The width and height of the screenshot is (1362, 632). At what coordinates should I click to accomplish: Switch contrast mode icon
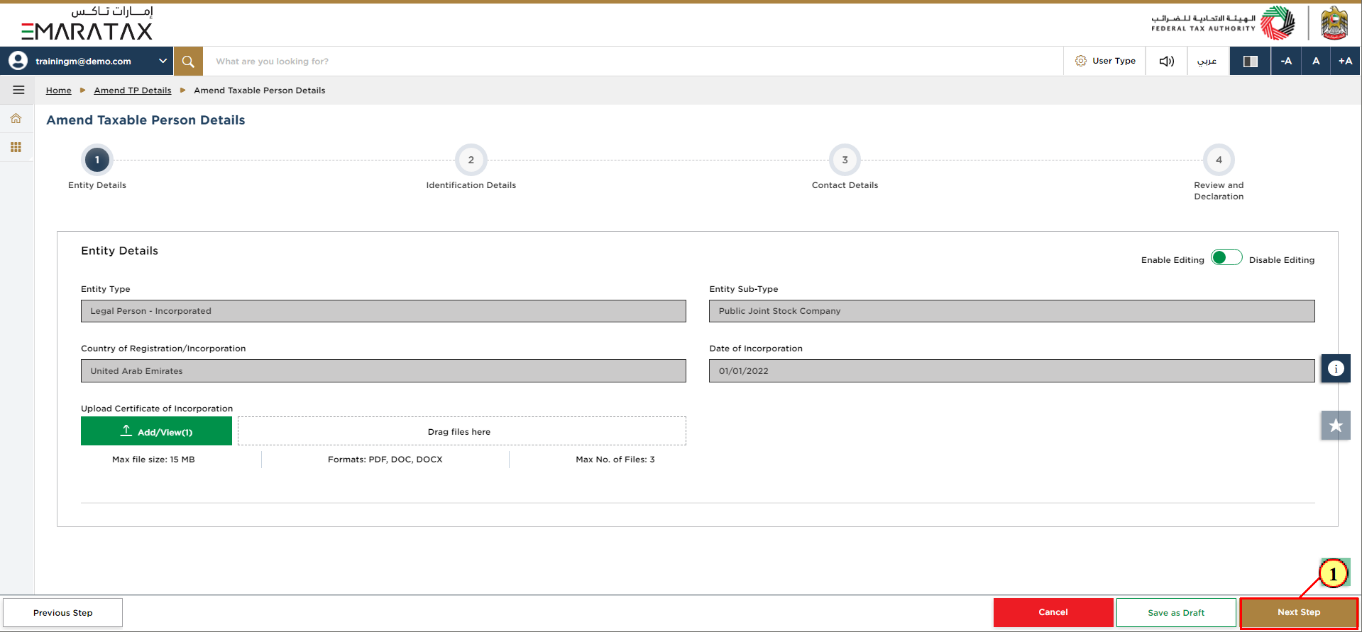pos(1250,61)
